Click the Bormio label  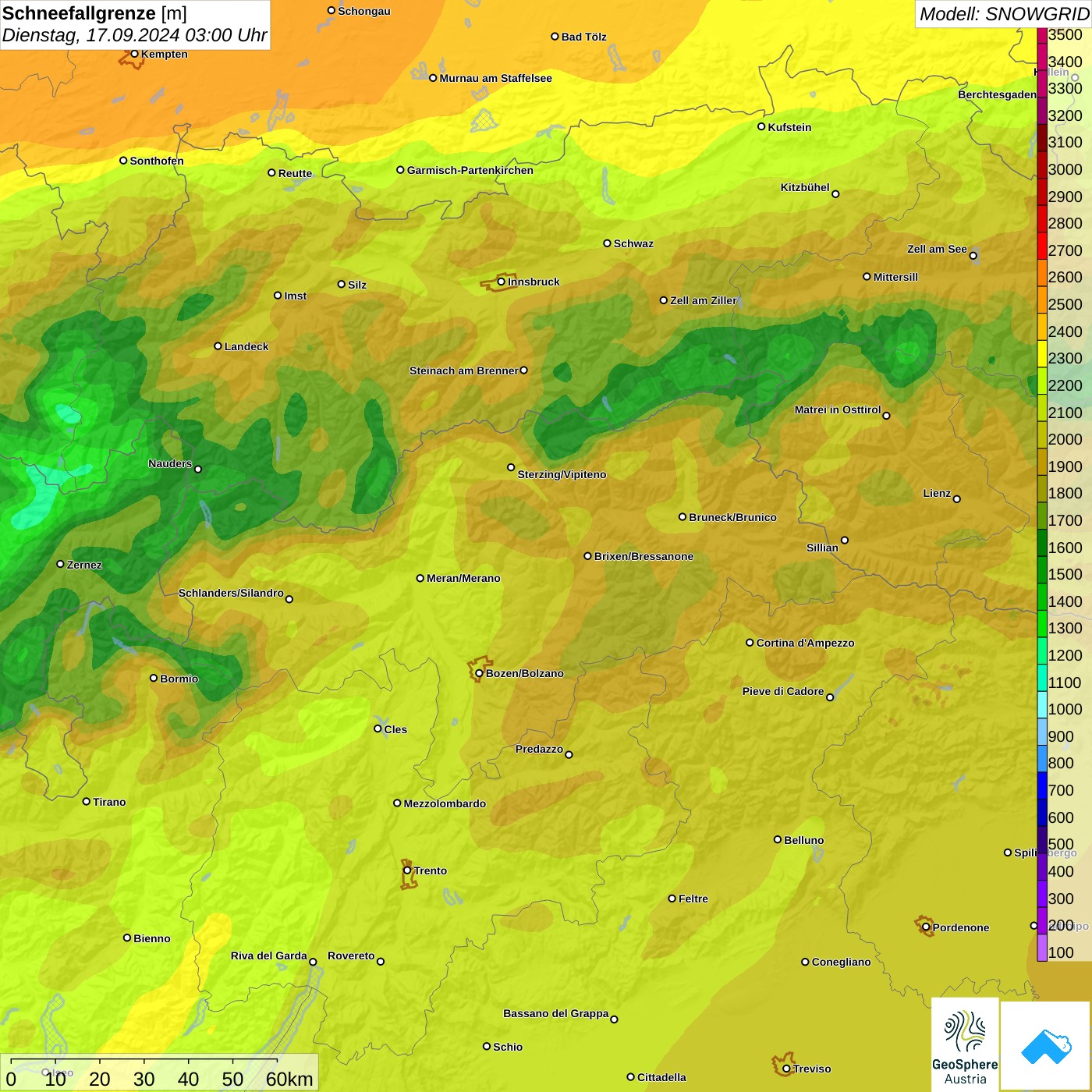pos(179,679)
